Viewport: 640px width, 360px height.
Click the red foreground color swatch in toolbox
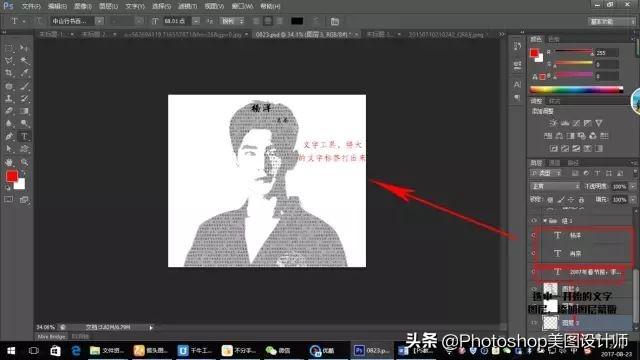[x=12, y=176]
